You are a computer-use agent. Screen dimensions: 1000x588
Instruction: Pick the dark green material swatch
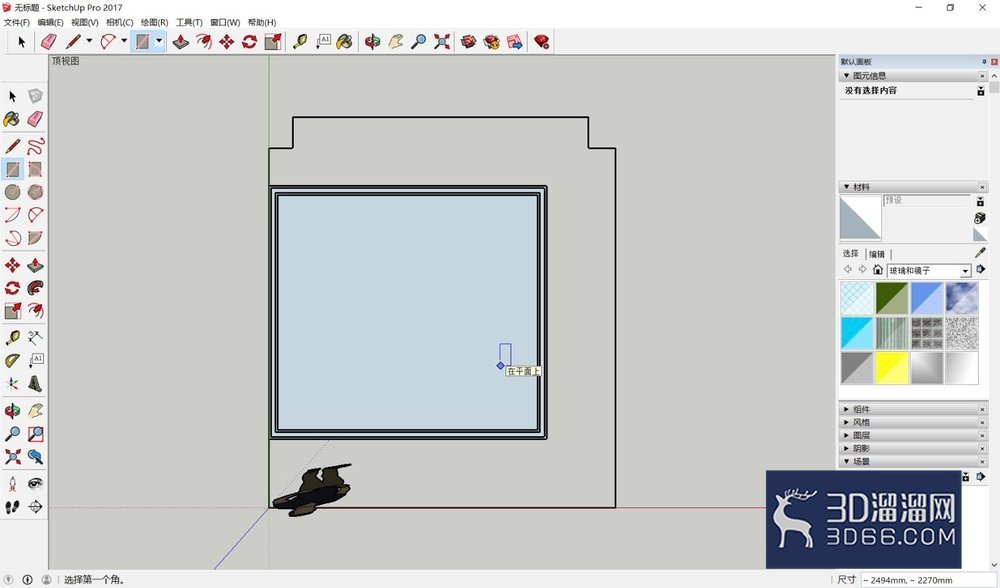(892, 298)
